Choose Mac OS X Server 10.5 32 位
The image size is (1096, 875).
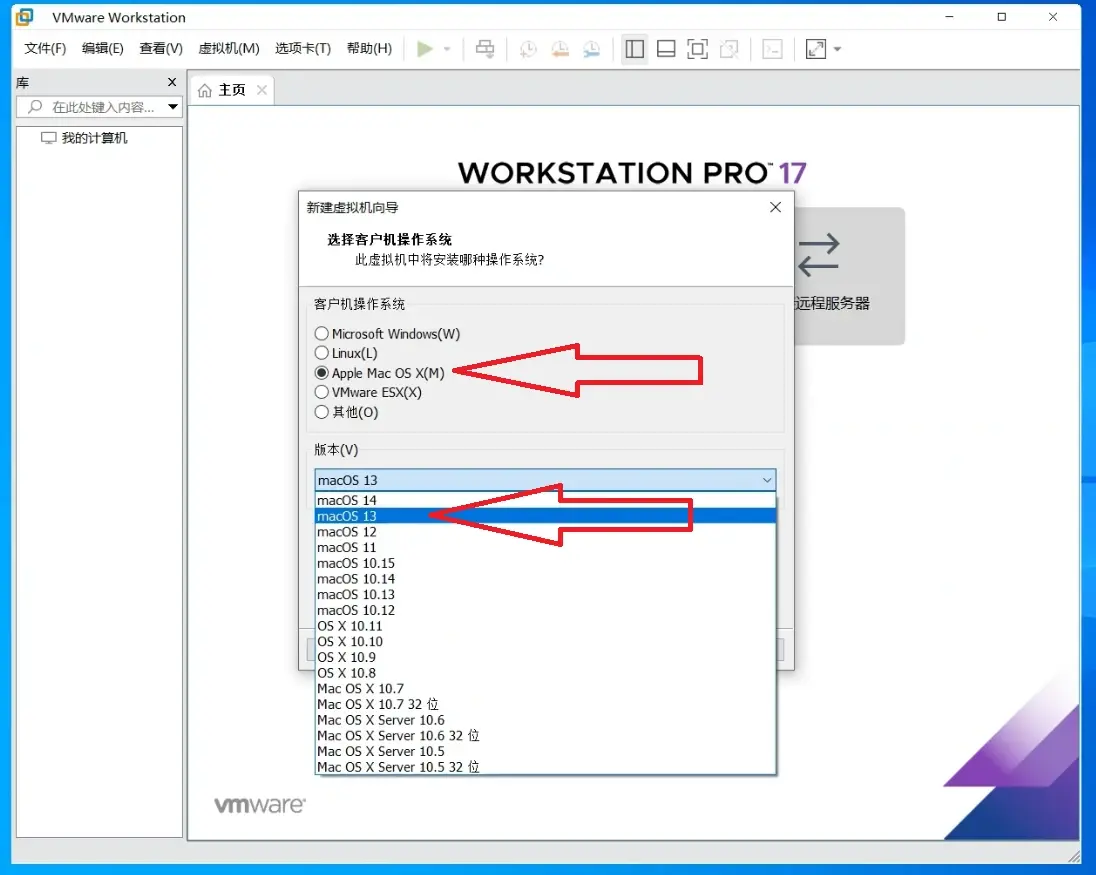(x=545, y=767)
